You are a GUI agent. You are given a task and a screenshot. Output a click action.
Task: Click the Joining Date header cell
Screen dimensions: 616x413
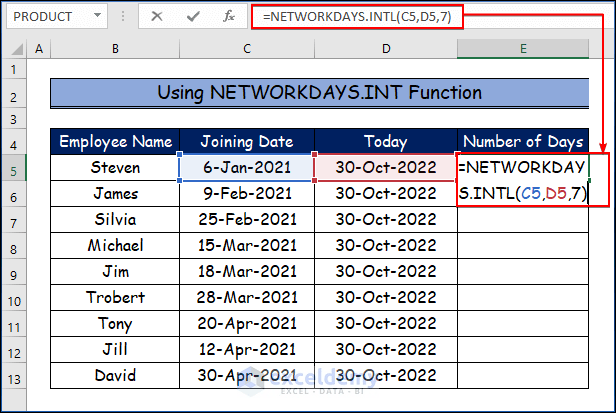coord(247,141)
